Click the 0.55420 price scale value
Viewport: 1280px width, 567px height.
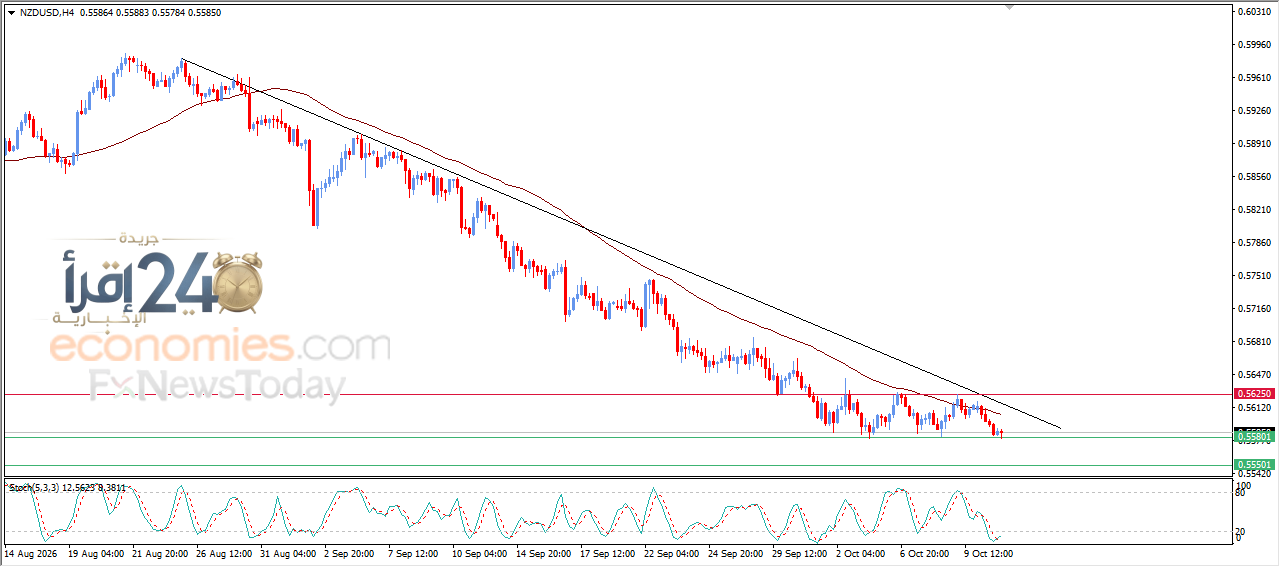[x=1254, y=473]
